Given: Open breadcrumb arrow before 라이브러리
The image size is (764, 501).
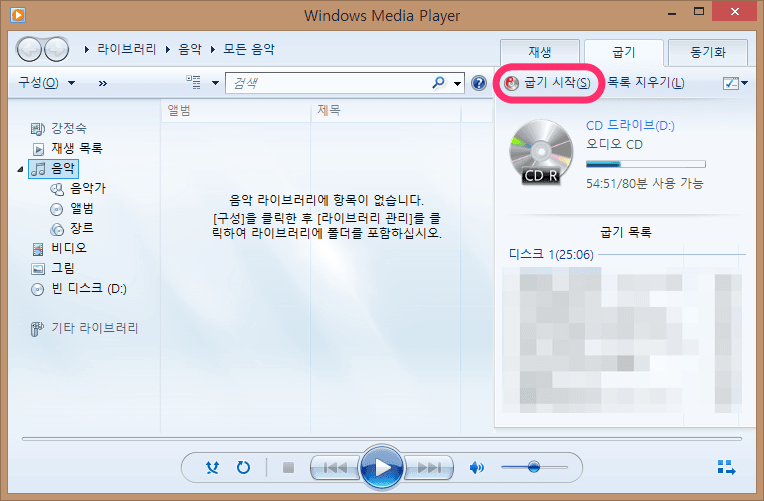Looking at the screenshot, I should [x=87, y=49].
